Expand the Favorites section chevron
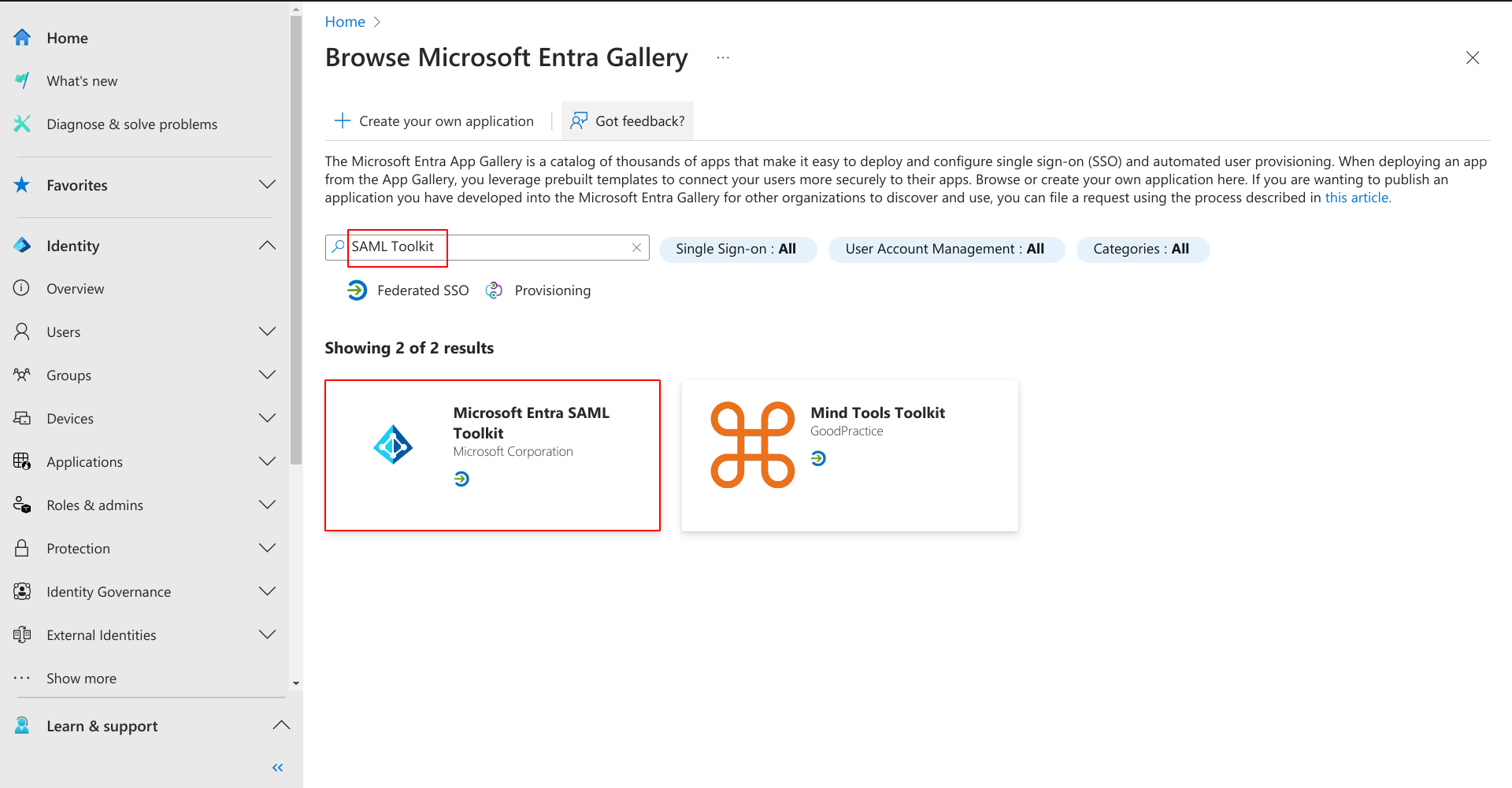The image size is (1512, 788). 268,184
